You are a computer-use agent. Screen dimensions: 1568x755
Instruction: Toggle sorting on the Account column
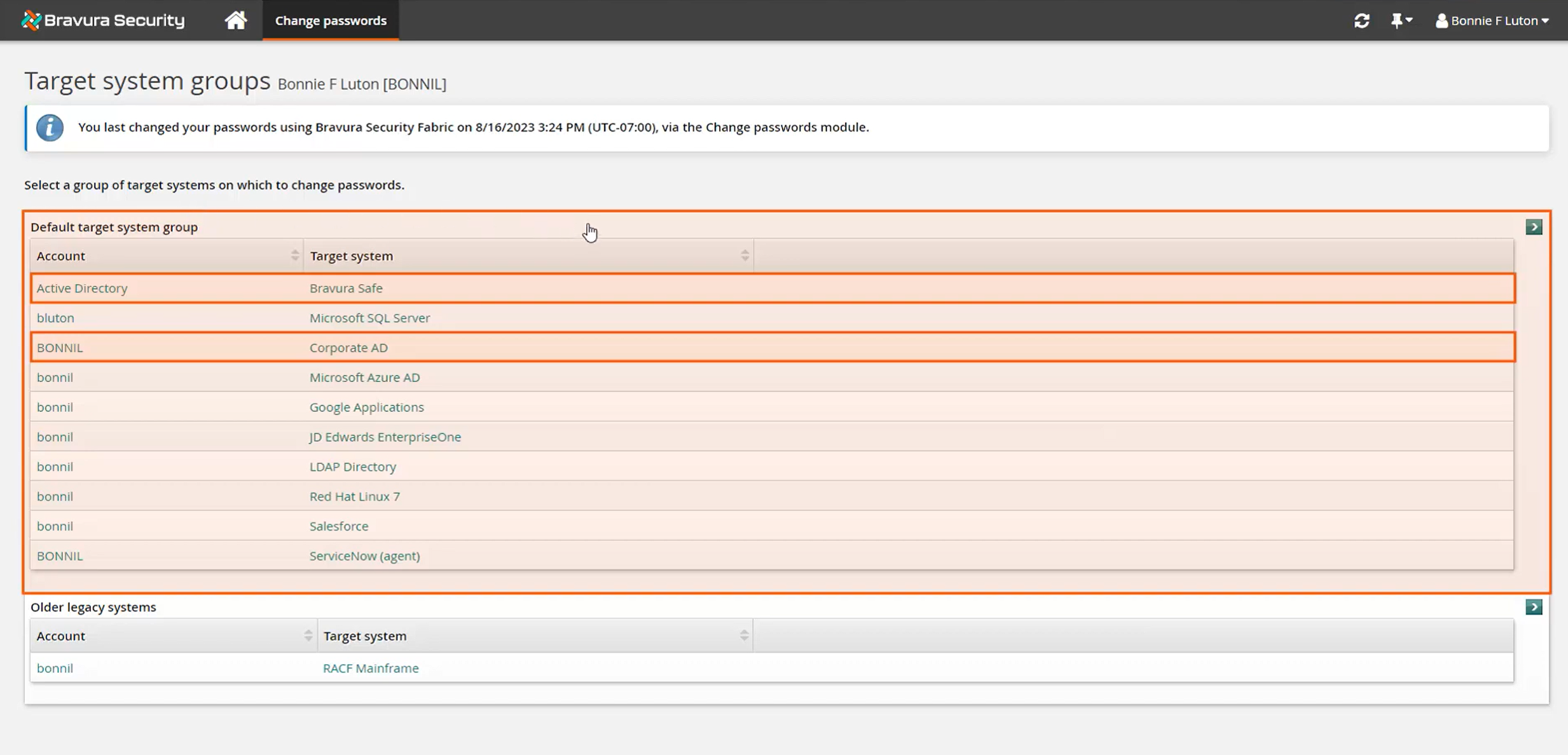click(296, 255)
